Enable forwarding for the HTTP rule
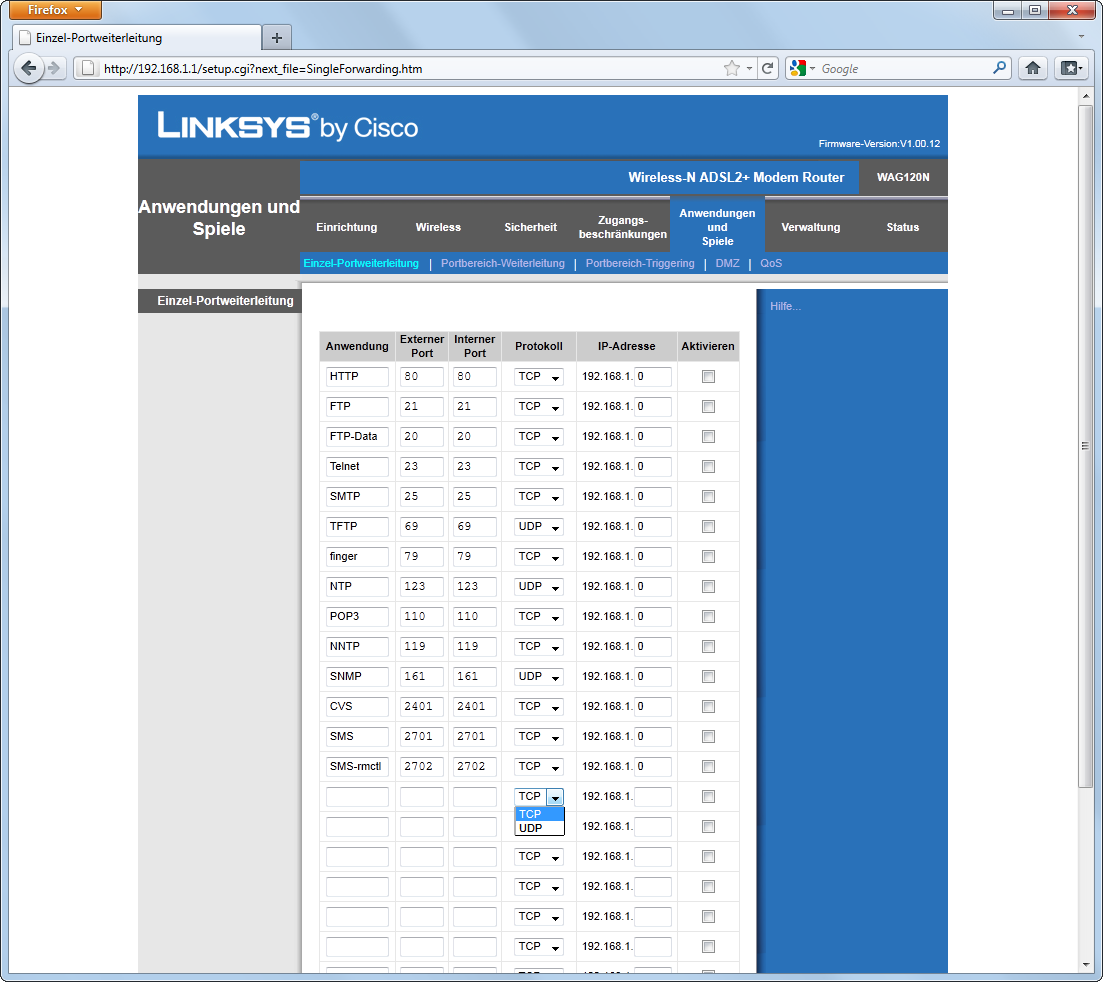This screenshot has width=1103, height=982. click(707, 376)
